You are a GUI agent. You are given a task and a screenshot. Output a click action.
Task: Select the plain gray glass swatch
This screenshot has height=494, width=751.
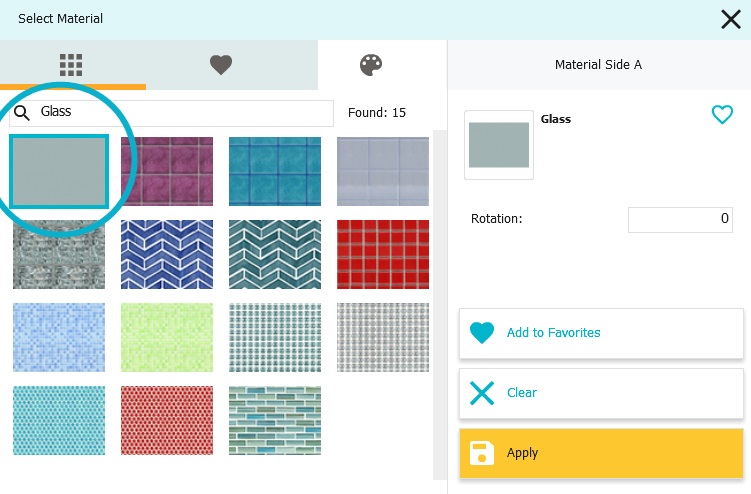click(x=59, y=172)
